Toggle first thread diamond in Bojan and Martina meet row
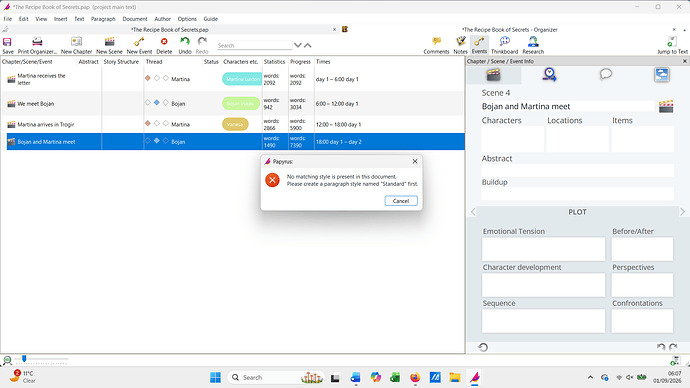 point(148,141)
